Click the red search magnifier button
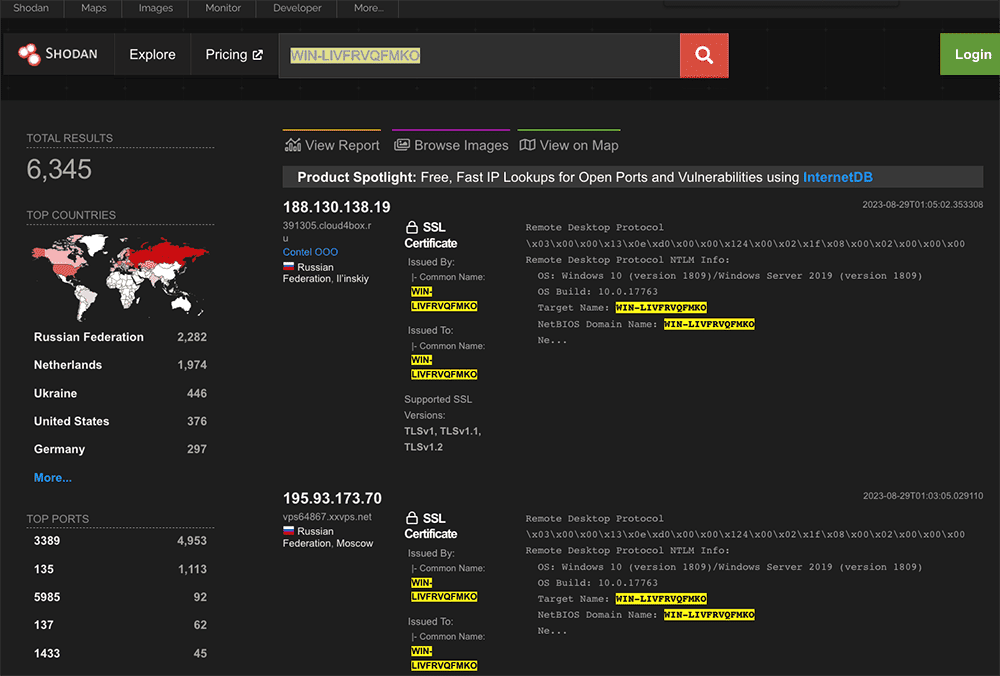Image resolution: width=1000 pixels, height=676 pixels. pos(704,55)
